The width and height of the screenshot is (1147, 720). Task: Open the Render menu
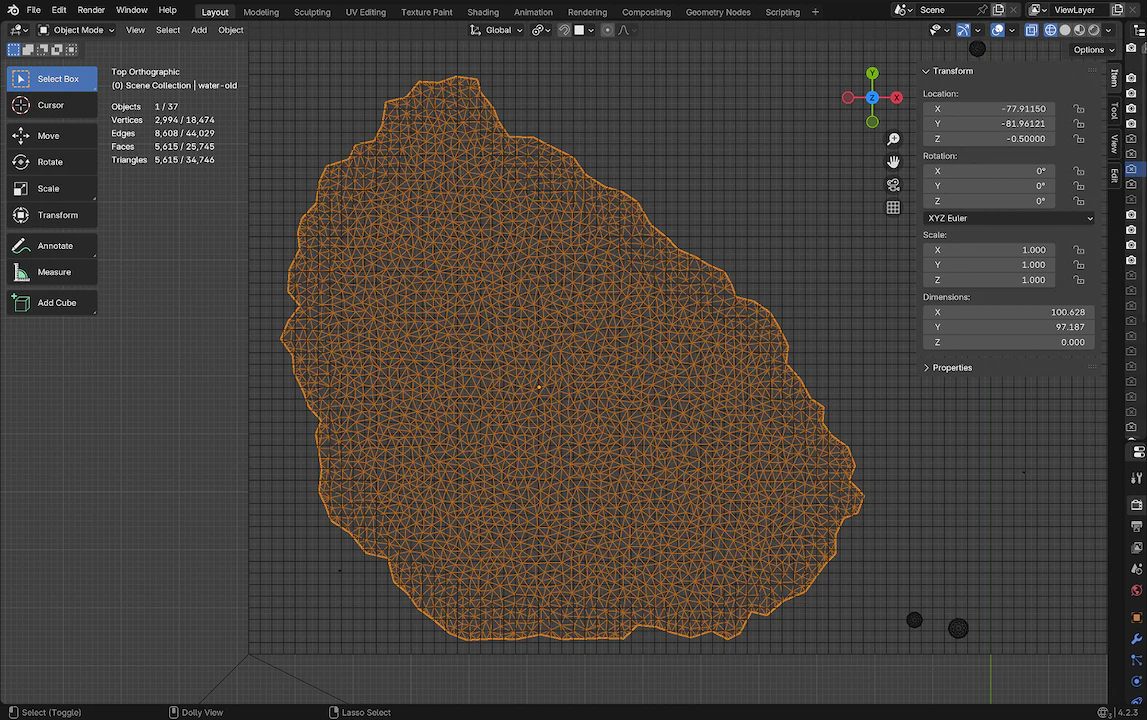click(91, 10)
